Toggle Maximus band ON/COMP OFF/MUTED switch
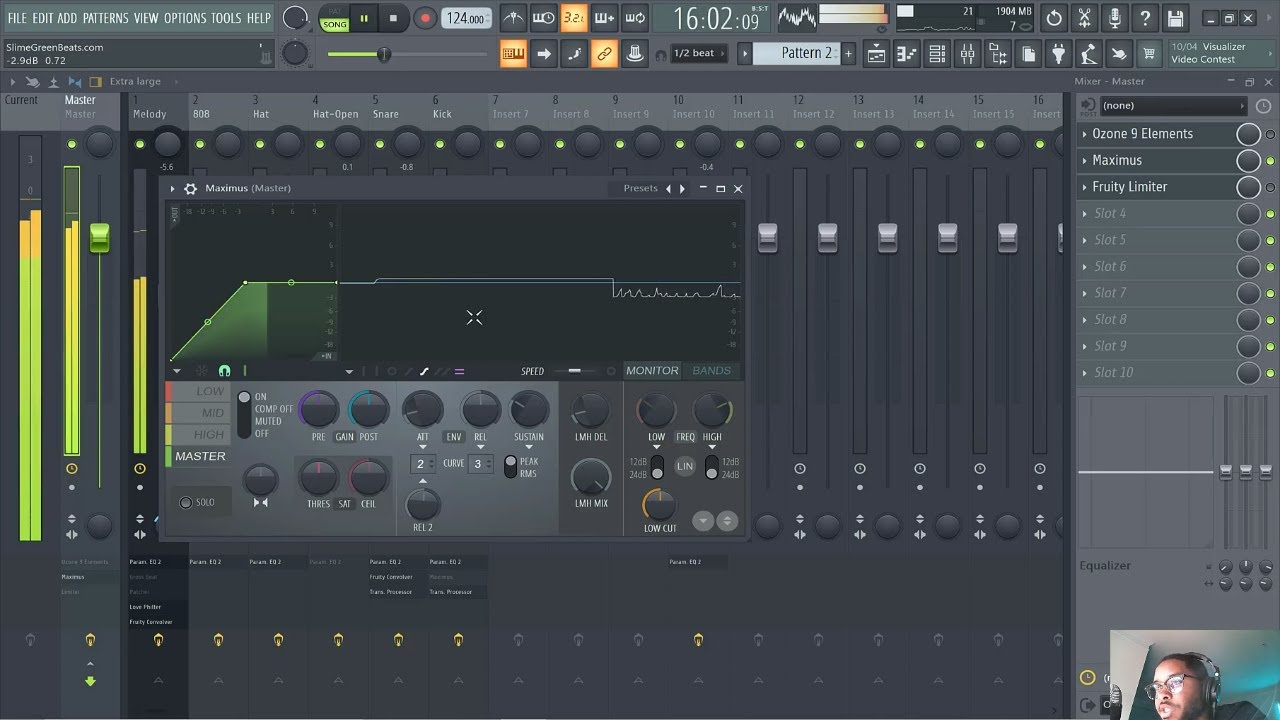This screenshot has height=720, width=1280. click(244, 414)
